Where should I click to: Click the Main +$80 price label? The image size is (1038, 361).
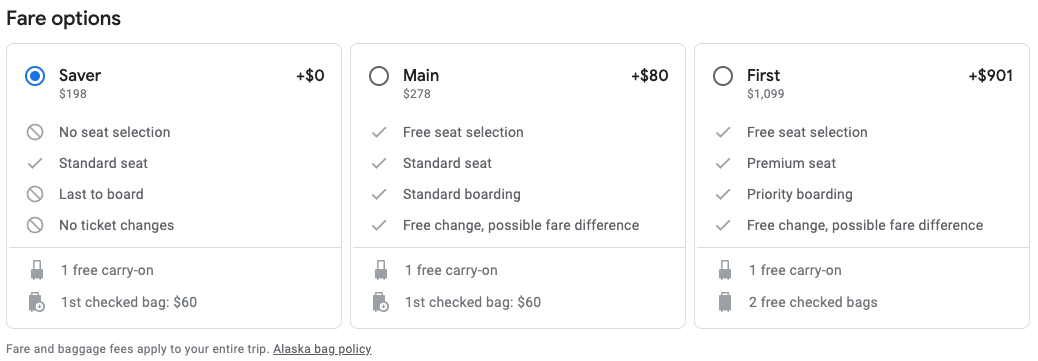click(649, 76)
